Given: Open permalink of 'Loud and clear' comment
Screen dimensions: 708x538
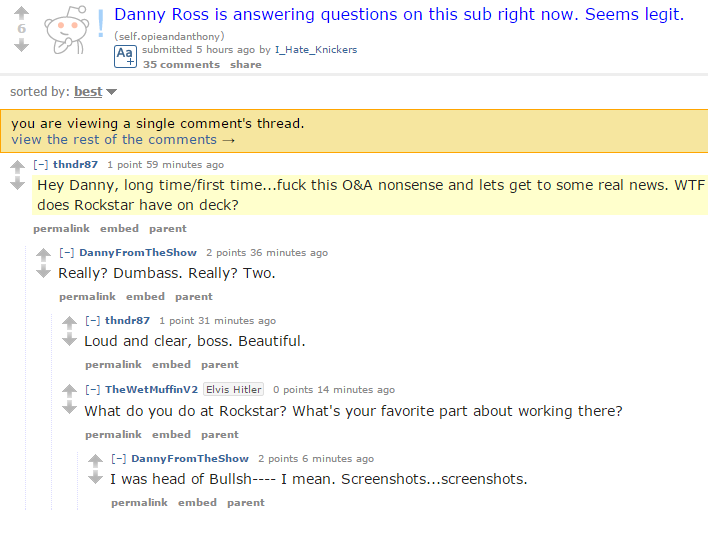Looking at the screenshot, I should pos(113,365).
